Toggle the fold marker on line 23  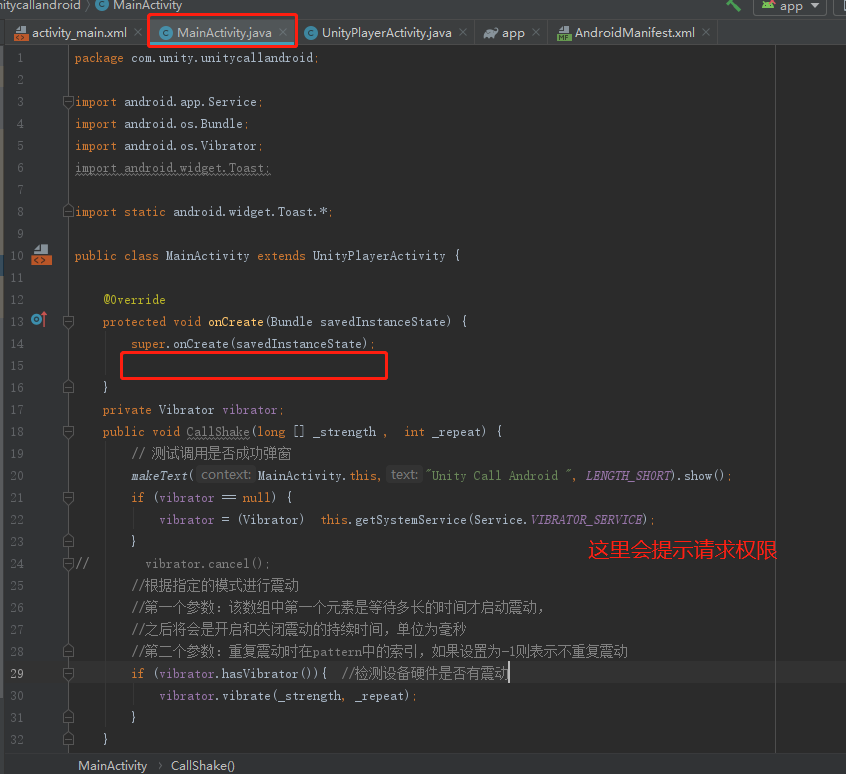tap(68, 541)
